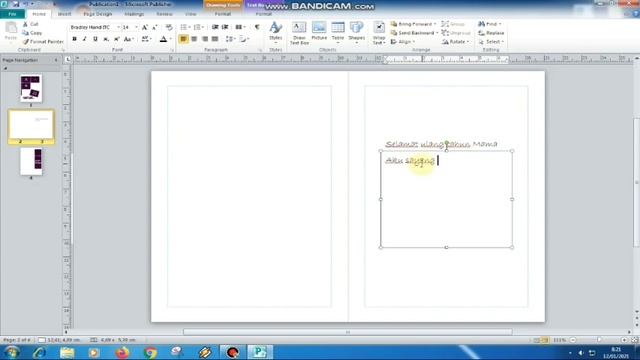The image size is (640, 360).
Task: Open Google Chrome from the taskbar
Action: point(150,352)
